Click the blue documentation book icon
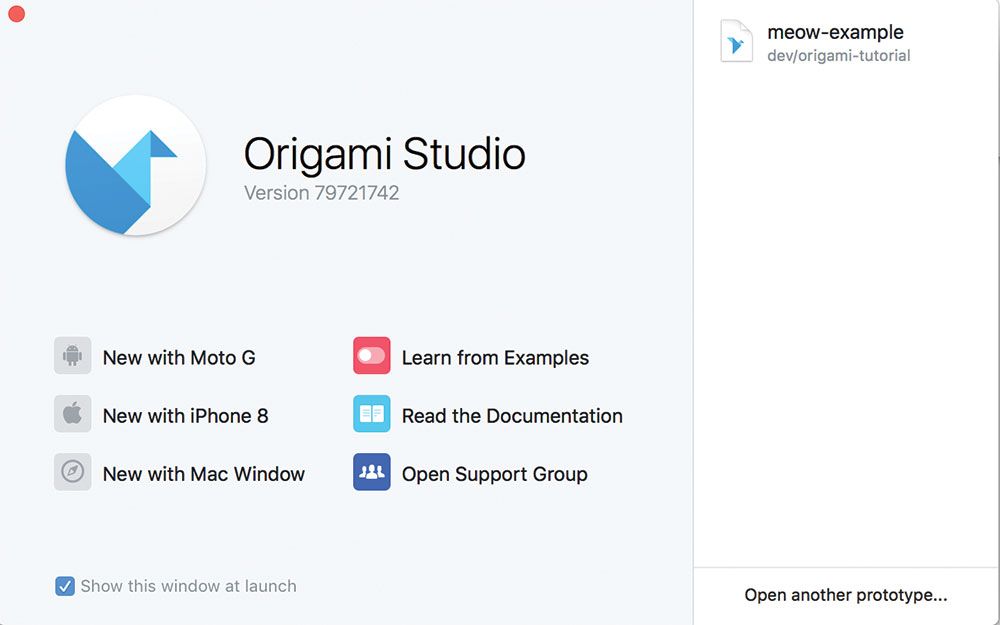Screen dimensions: 1000x625 tap(371, 414)
